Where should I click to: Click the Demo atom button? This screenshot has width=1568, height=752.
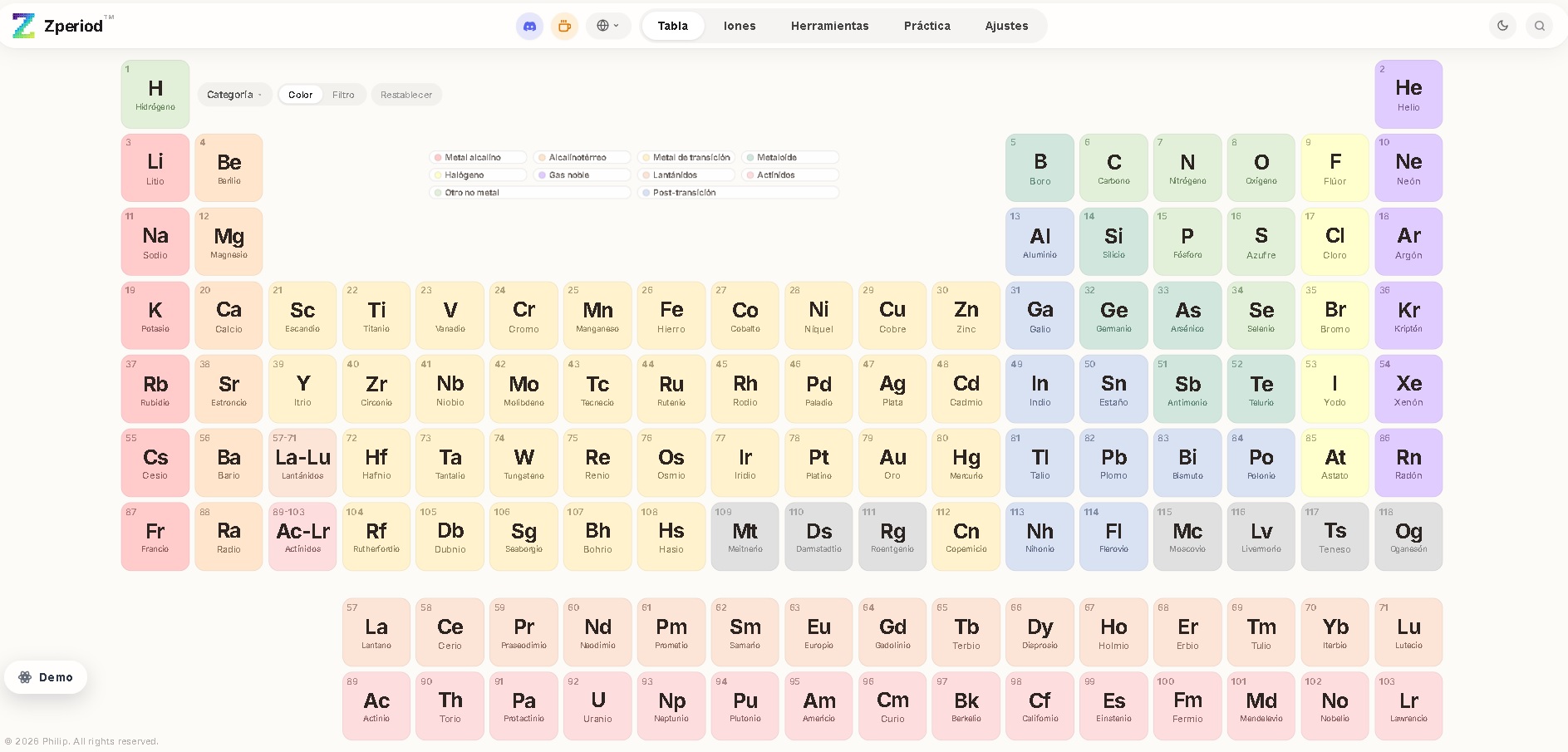(46, 677)
